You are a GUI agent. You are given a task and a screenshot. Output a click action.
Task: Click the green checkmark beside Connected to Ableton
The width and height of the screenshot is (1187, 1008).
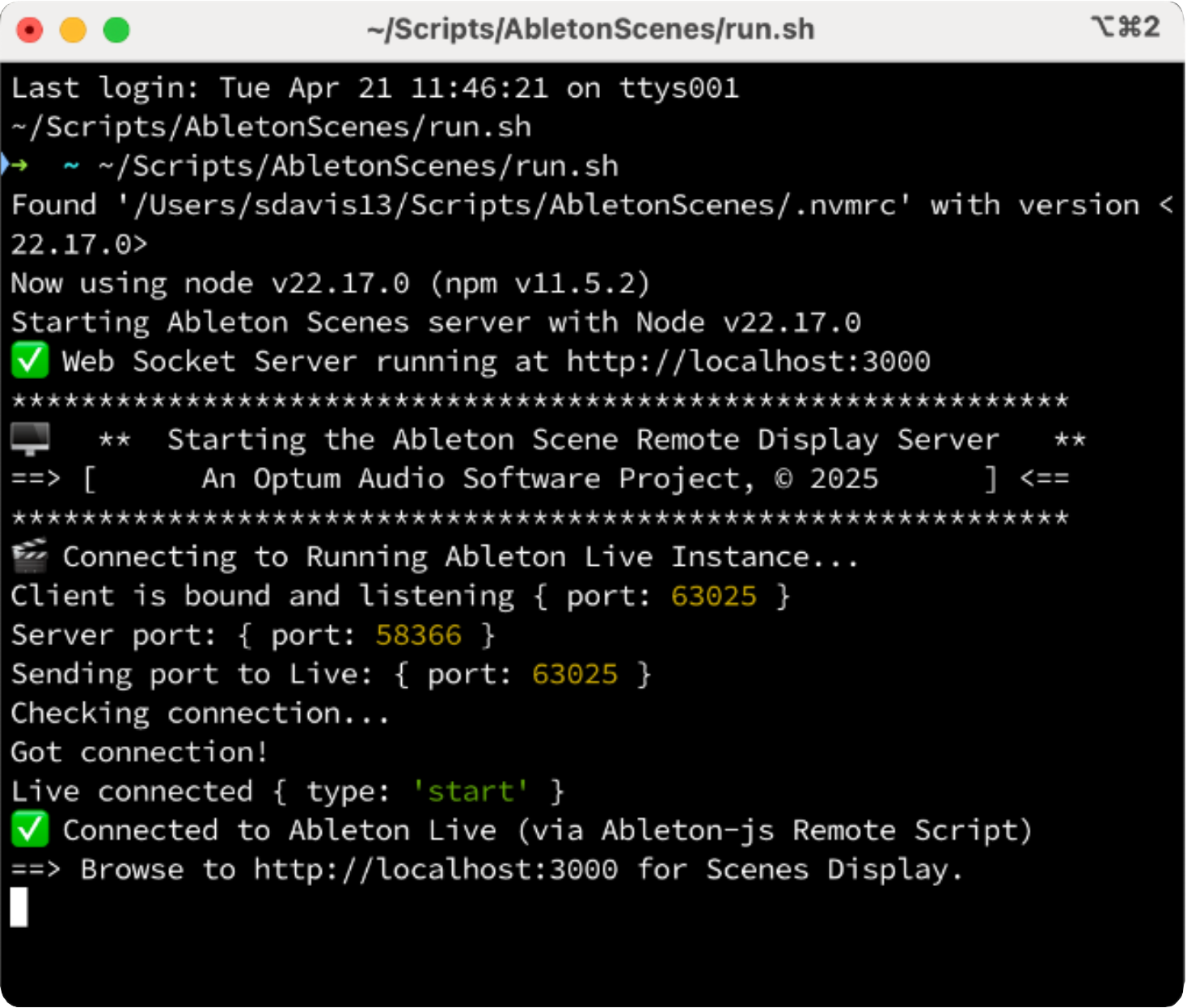coord(30,829)
